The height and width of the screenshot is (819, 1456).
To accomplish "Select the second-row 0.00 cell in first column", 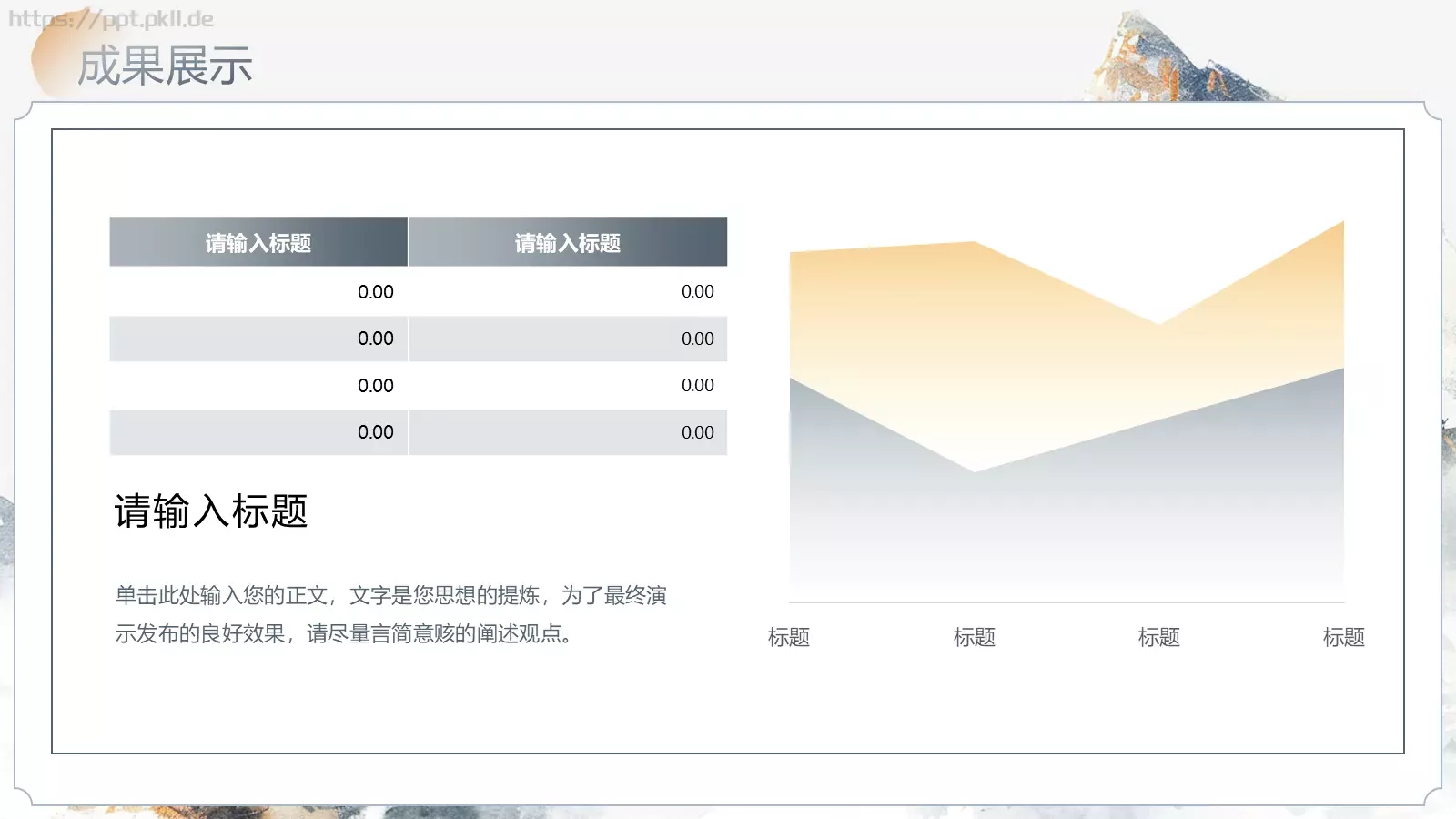I will click(x=258, y=339).
